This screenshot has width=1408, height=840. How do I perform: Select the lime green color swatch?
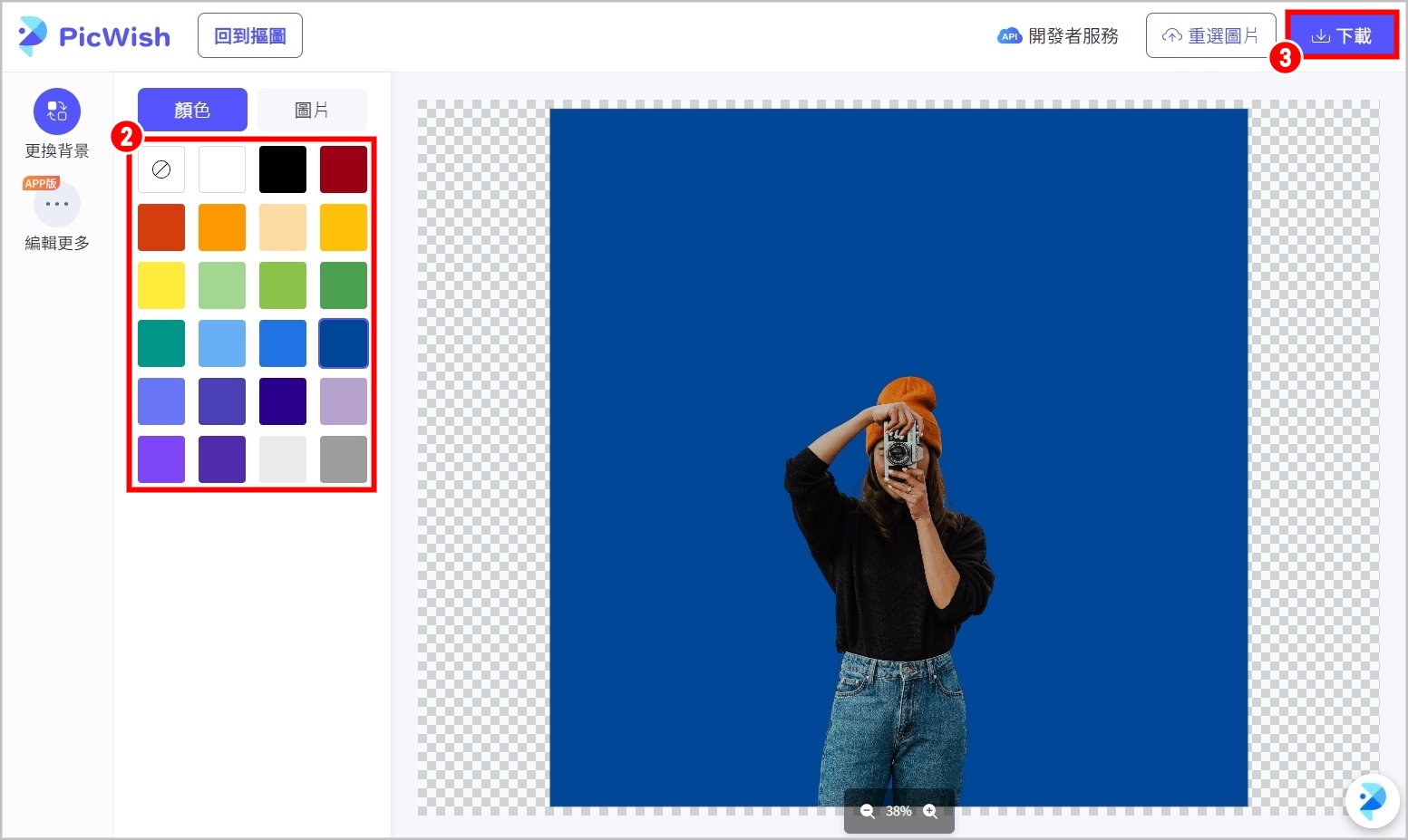(283, 285)
